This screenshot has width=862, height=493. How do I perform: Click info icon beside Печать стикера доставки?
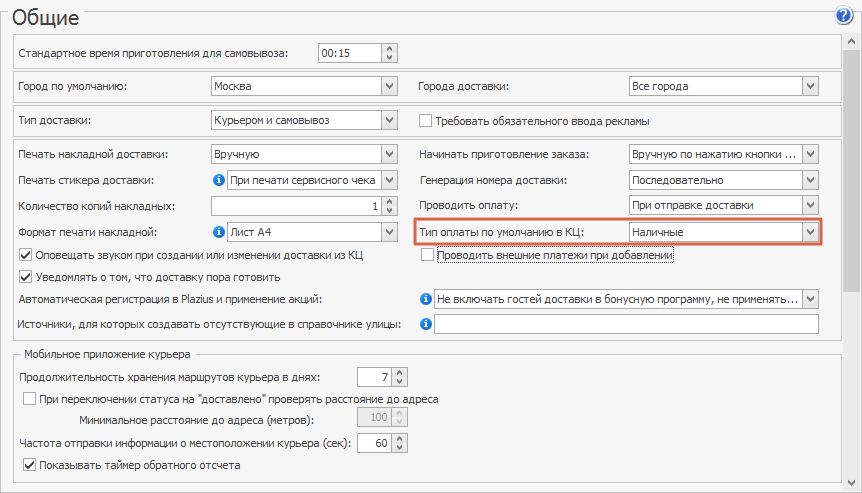218,180
